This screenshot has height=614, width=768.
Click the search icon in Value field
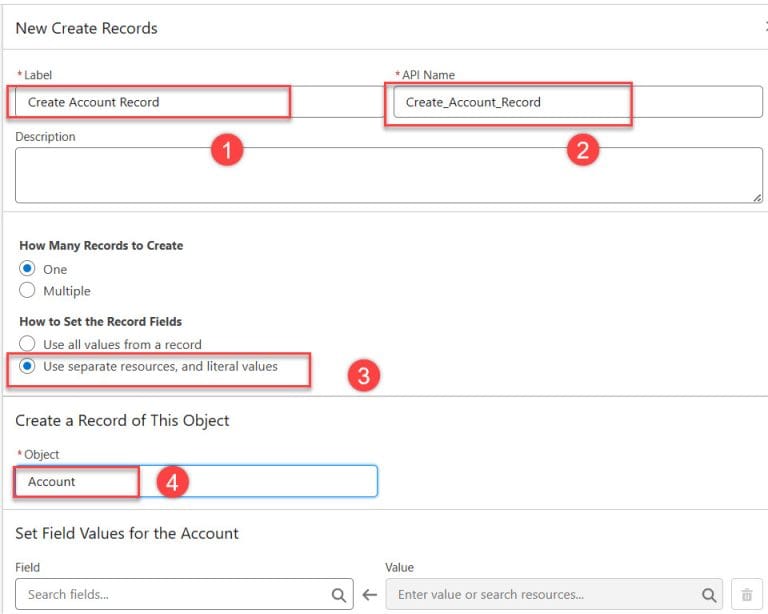click(x=709, y=595)
